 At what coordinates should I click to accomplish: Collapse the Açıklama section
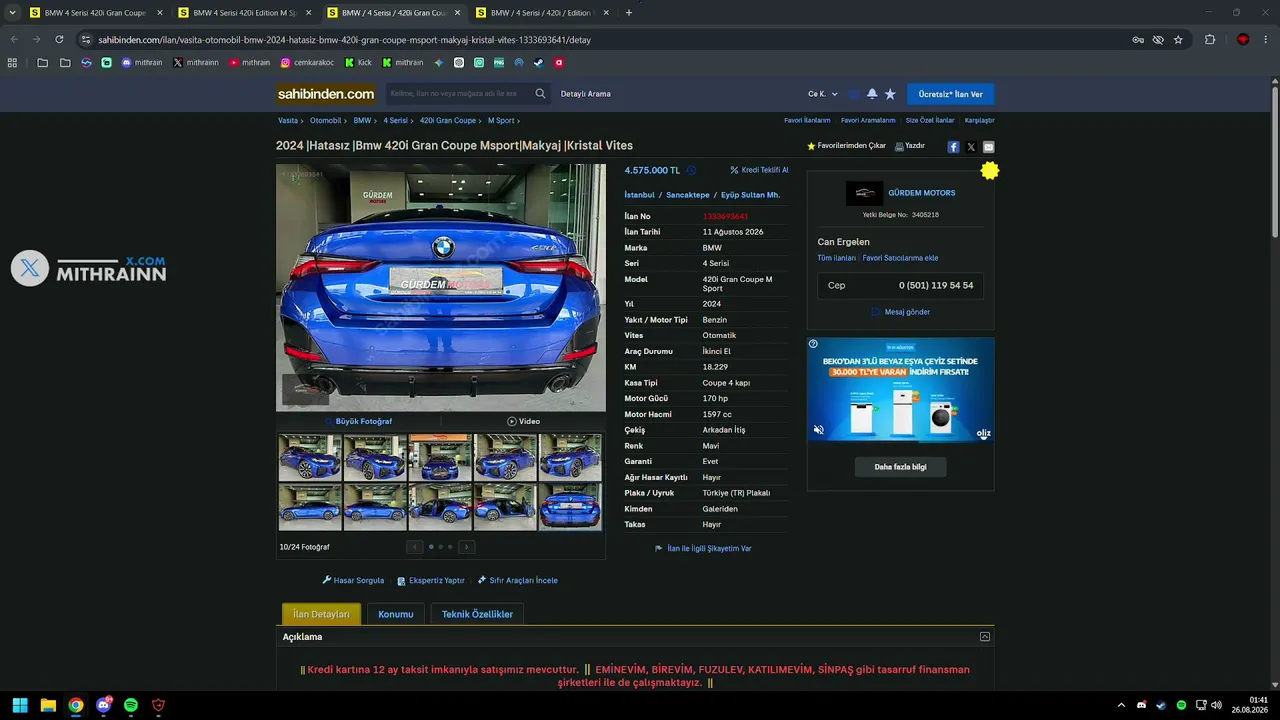coord(985,637)
